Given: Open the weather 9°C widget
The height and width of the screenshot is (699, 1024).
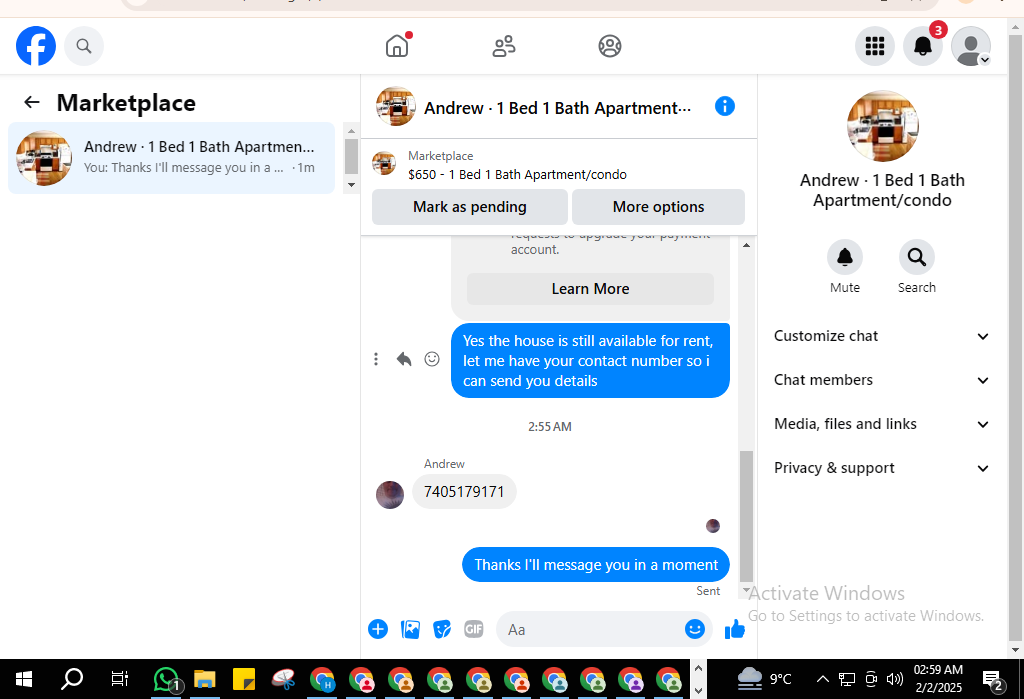Looking at the screenshot, I should click(764, 679).
